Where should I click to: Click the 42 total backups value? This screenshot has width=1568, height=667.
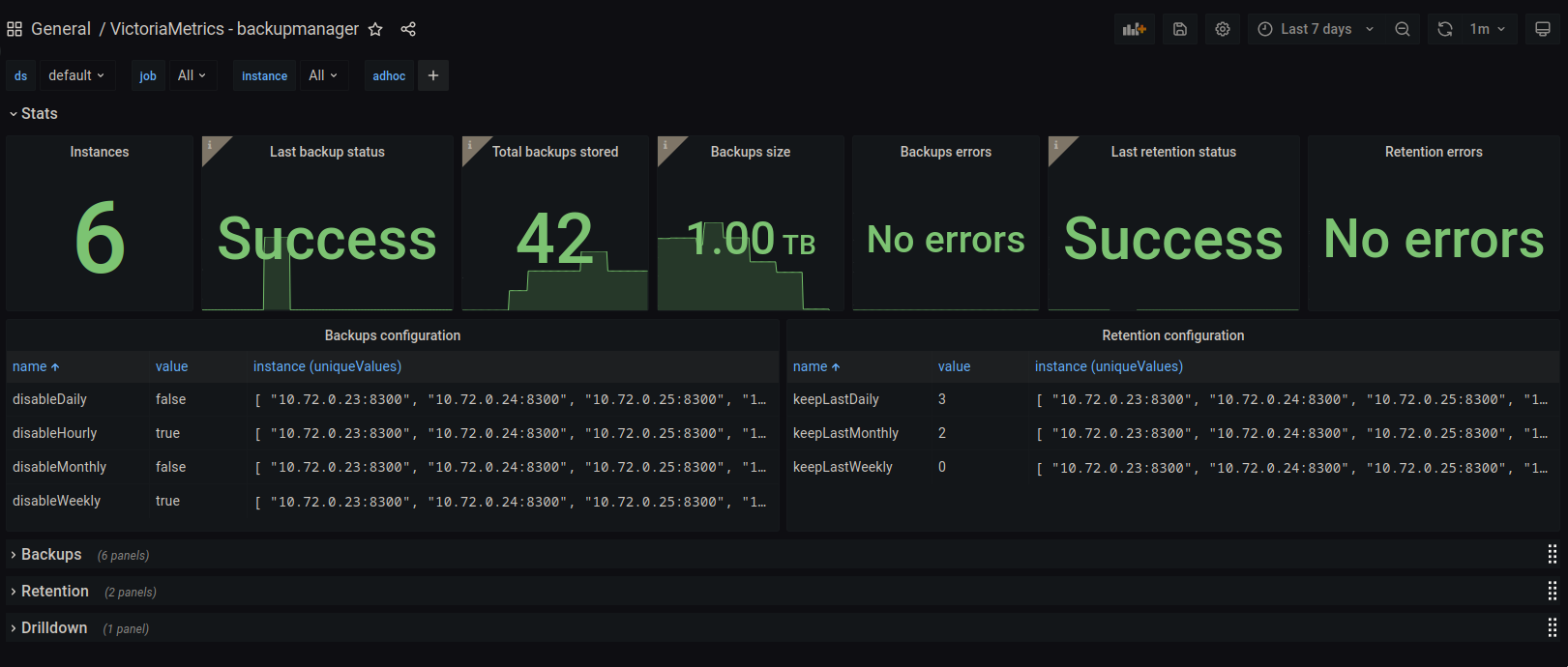coord(554,239)
